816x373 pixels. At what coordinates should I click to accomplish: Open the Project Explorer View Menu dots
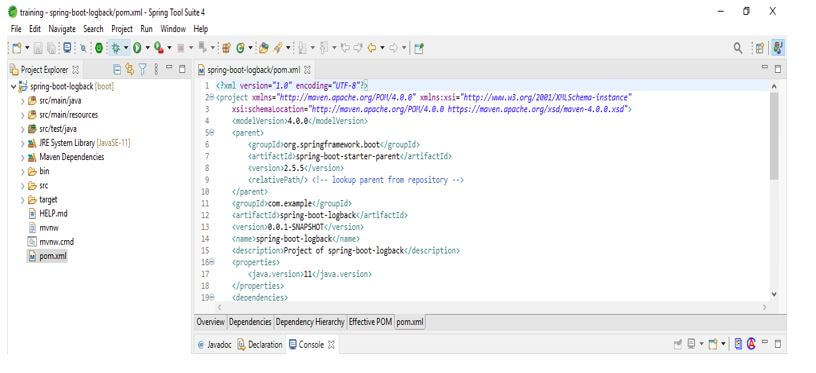[156, 69]
